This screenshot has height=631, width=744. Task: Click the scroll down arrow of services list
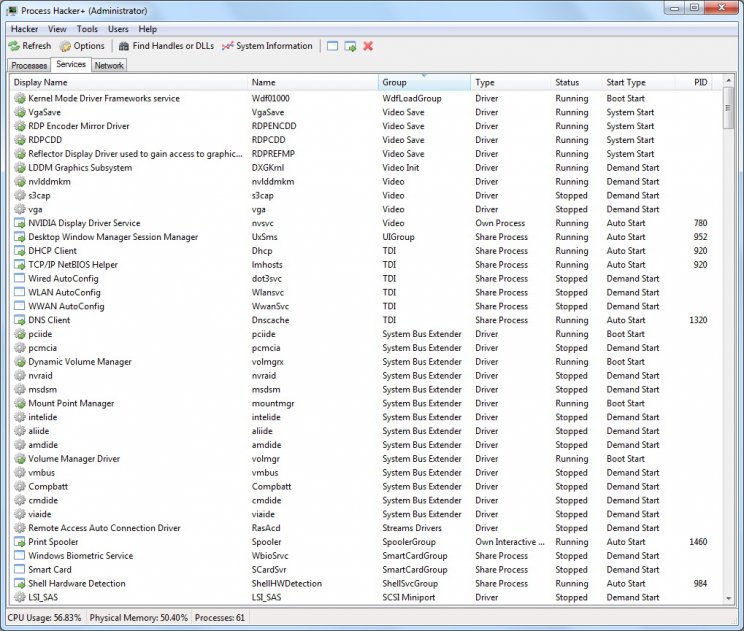pos(728,598)
